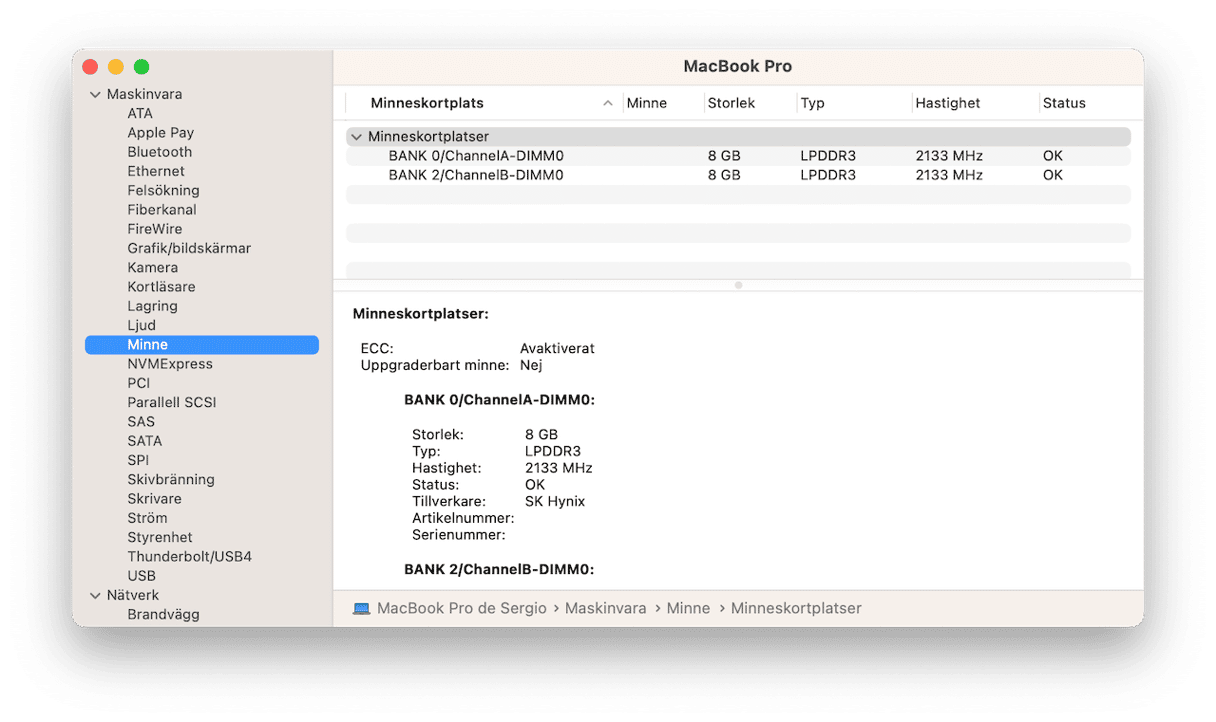Image resolution: width=1216 pixels, height=722 pixels.
Task: Click the BANK 2/ChannelB-DIMM0 detail heading
Action: click(x=500, y=570)
